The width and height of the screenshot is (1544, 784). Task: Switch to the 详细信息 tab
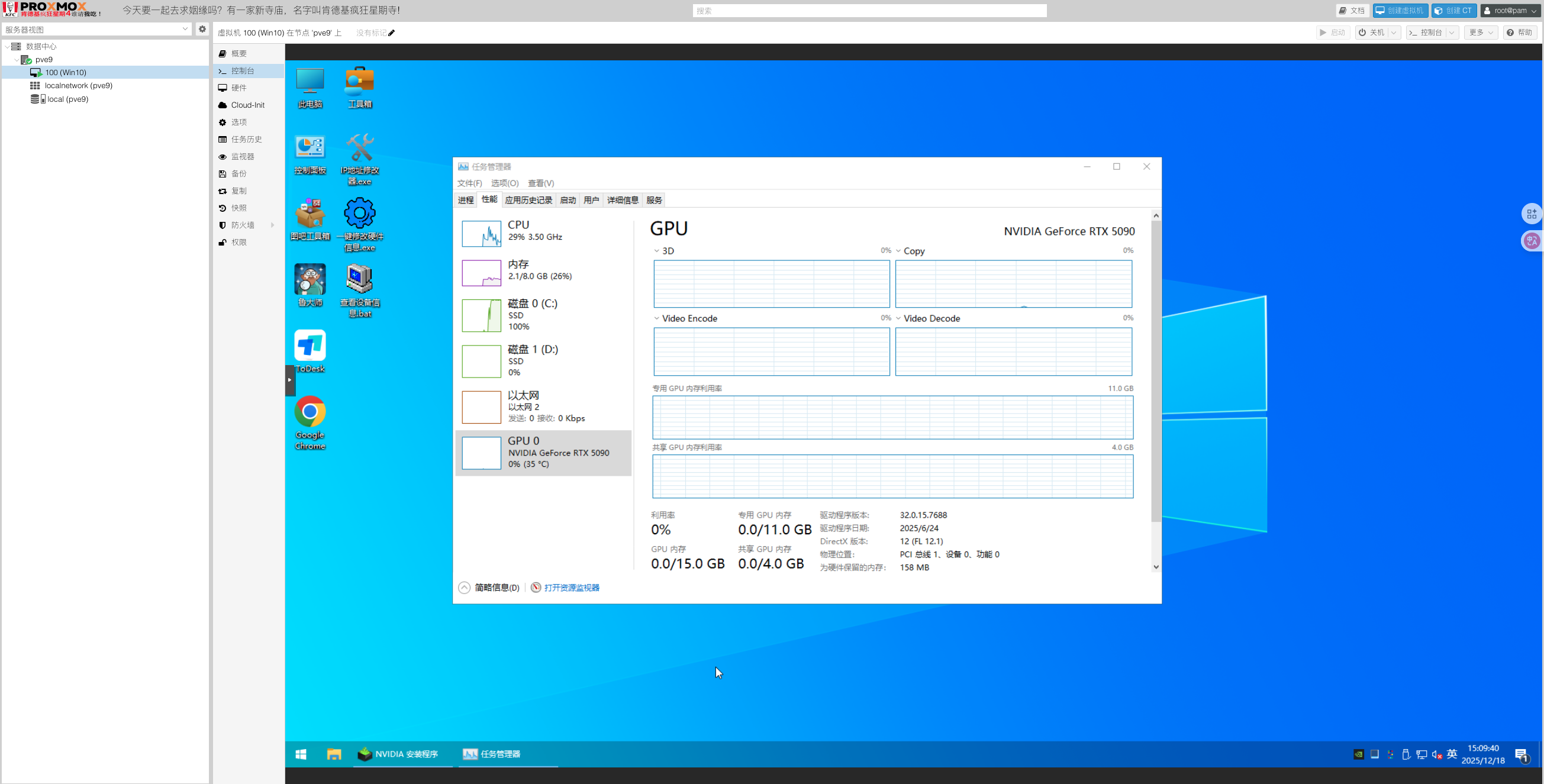click(x=622, y=200)
